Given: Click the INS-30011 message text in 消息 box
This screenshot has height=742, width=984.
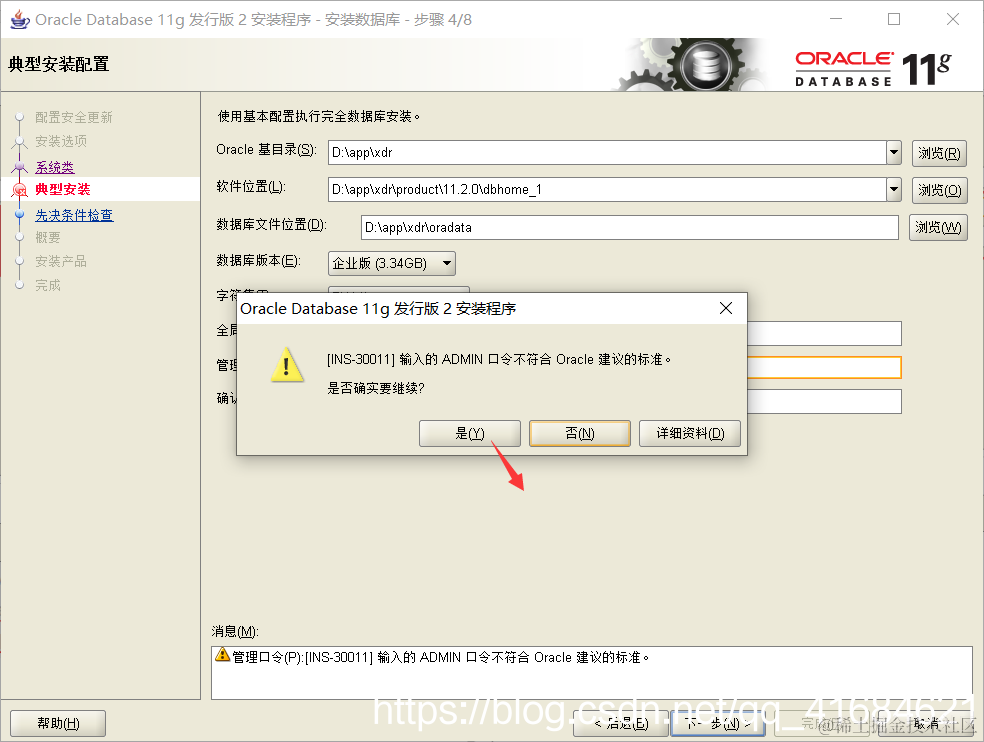Looking at the screenshot, I should 441,657.
